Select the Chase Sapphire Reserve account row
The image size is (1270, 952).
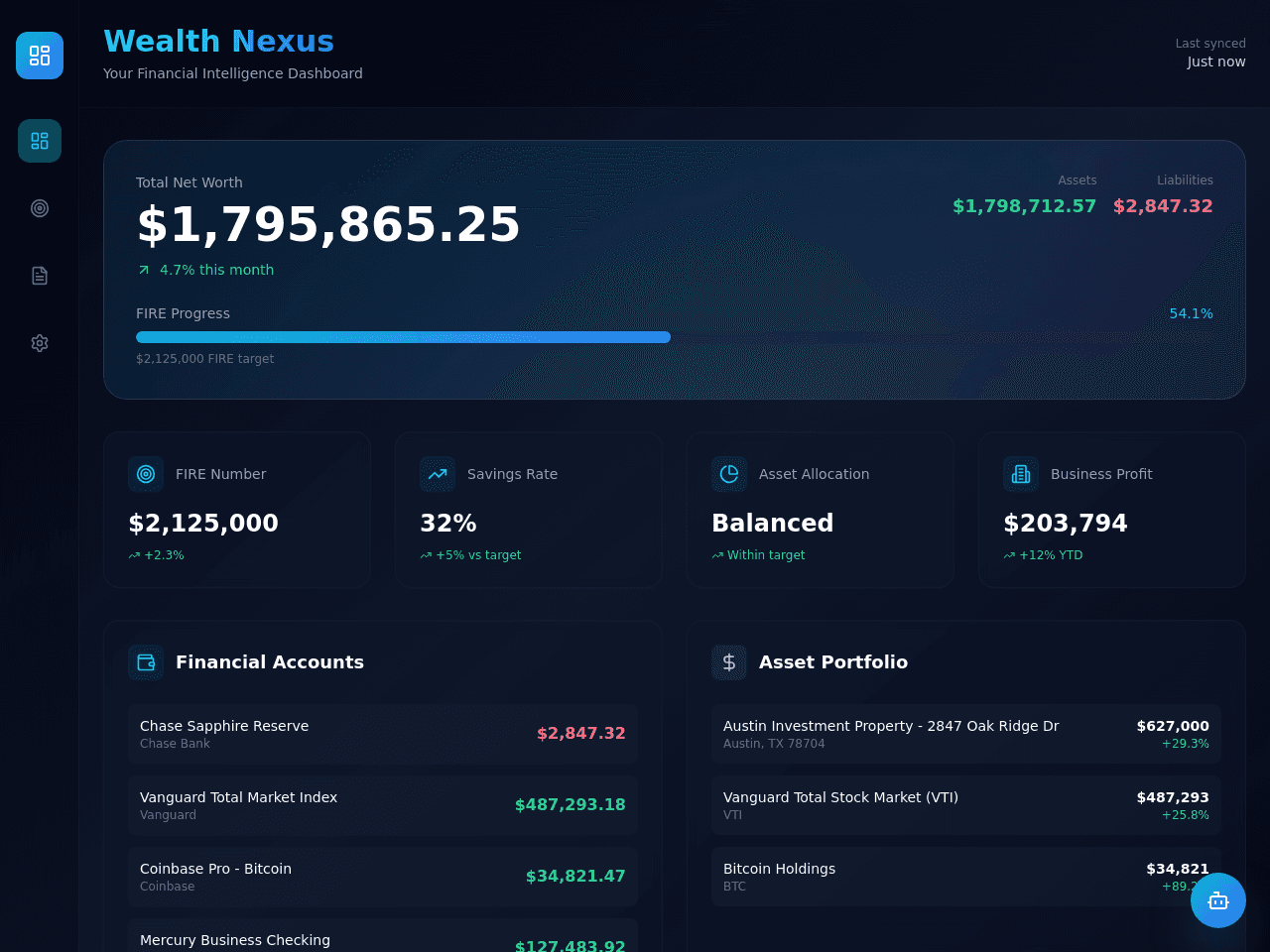[383, 734]
